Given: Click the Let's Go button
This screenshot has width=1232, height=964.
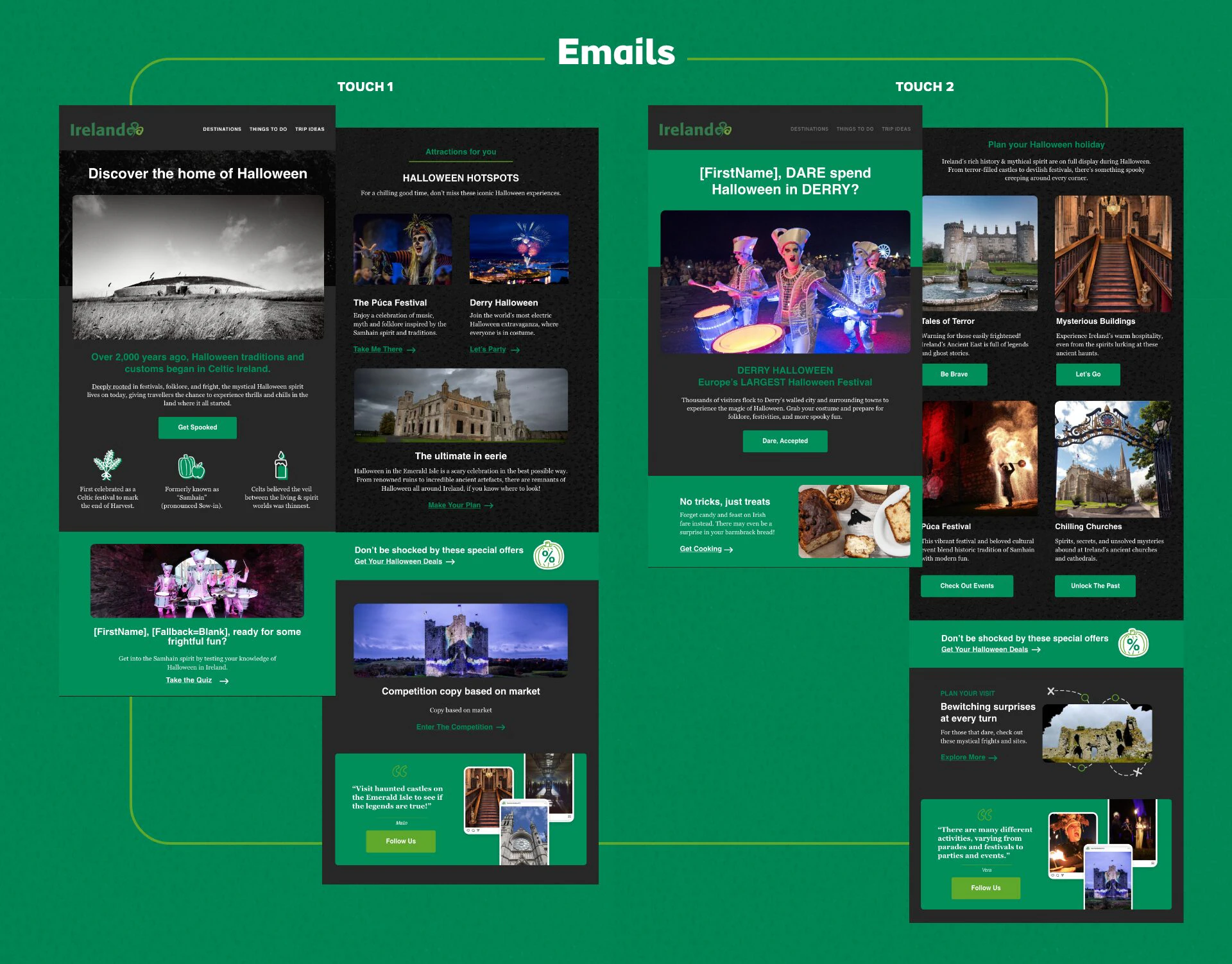Looking at the screenshot, I should coord(1088,375).
